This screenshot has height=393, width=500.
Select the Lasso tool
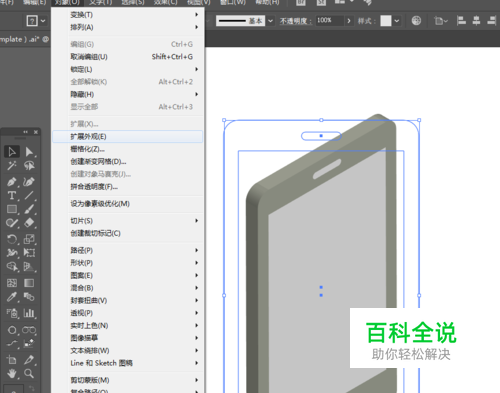coord(29,165)
